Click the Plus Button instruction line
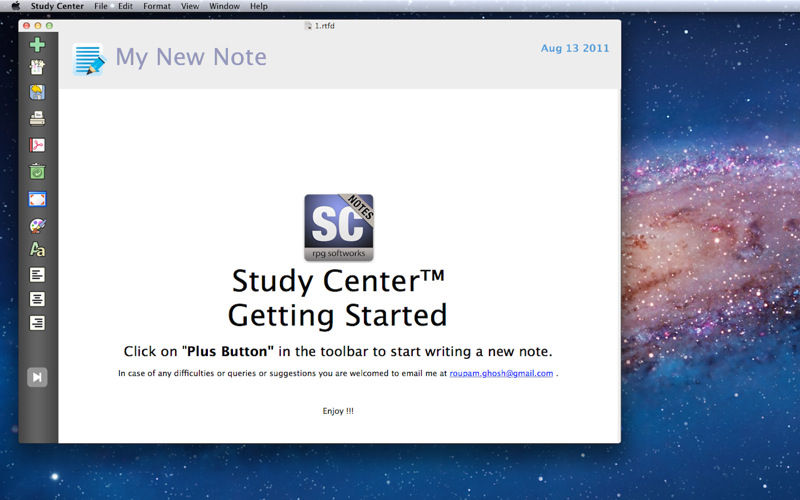The width and height of the screenshot is (800, 500). (x=338, y=352)
